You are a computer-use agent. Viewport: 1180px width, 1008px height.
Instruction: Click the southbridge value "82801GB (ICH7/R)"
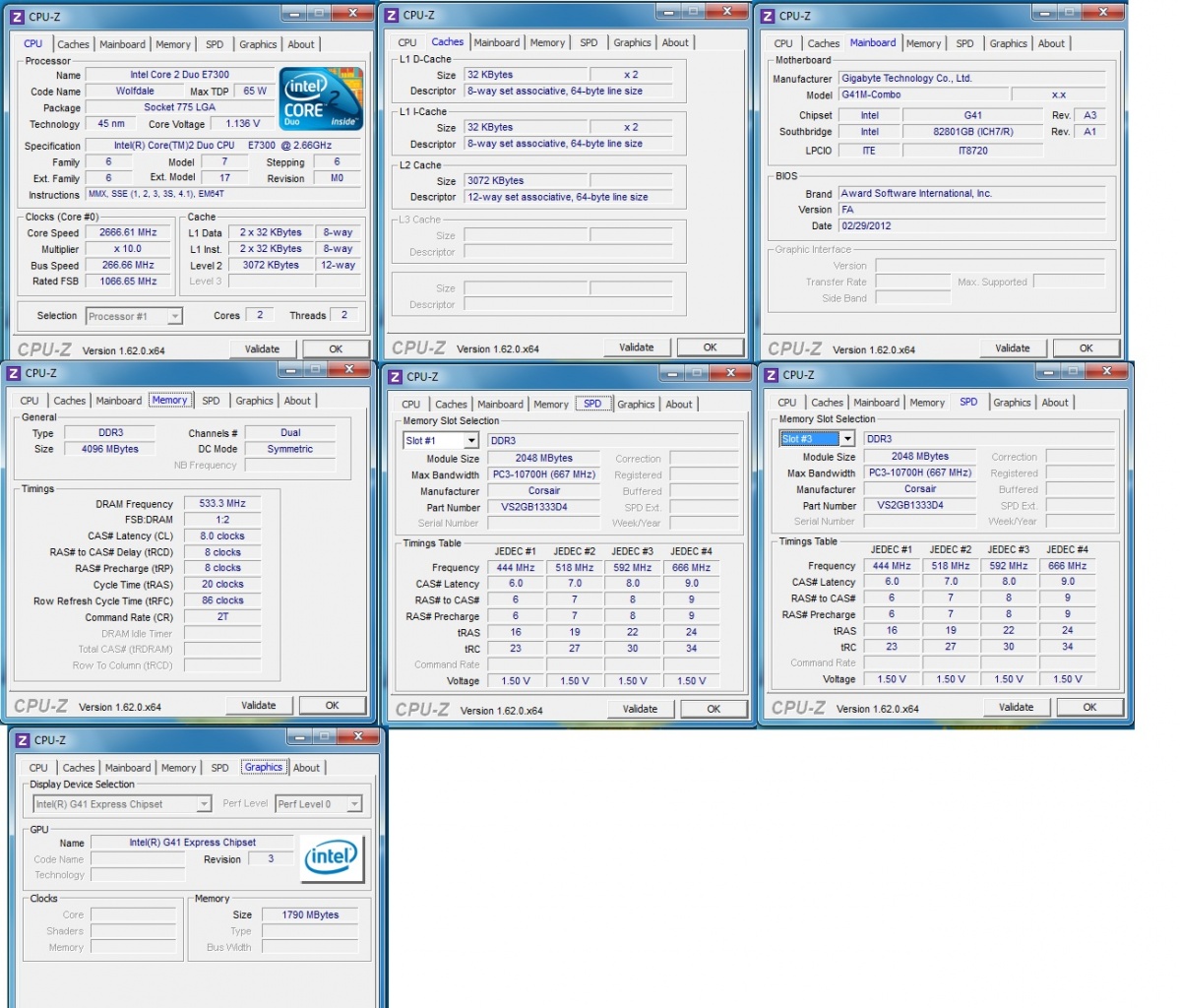[x=973, y=132]
